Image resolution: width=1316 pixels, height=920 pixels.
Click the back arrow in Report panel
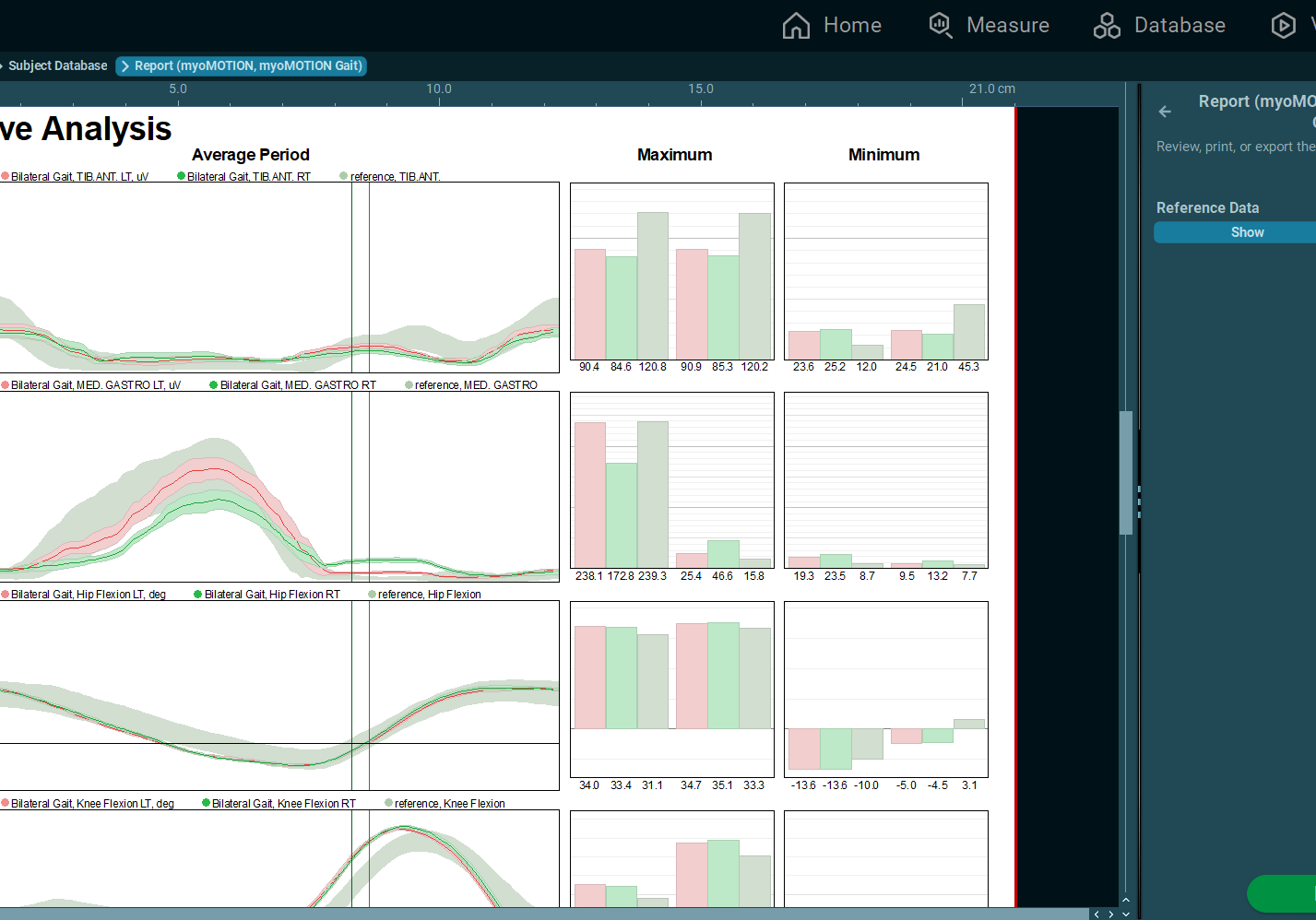click(1165, 112)
